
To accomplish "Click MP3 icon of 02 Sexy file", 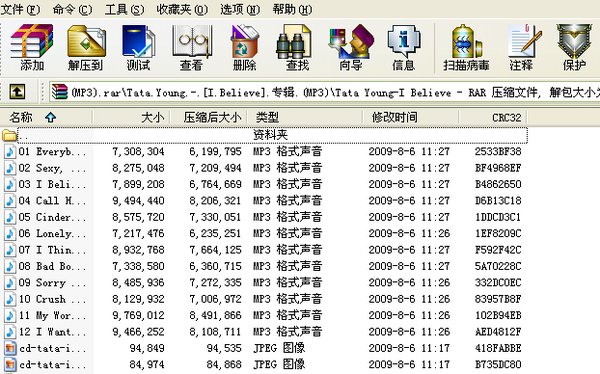I will click(x=10, y=168).
